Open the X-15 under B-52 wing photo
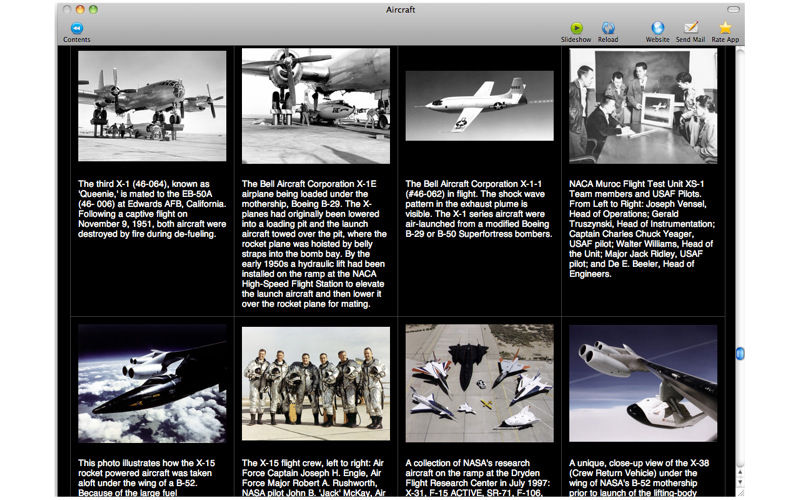This screenshot has height=500, width=800. pos(152,383)
